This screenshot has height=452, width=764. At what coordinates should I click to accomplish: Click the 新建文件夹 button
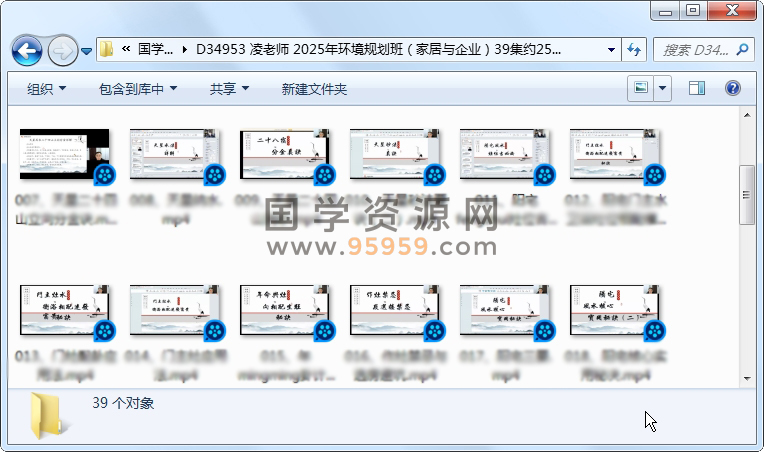tap(314, 89)
